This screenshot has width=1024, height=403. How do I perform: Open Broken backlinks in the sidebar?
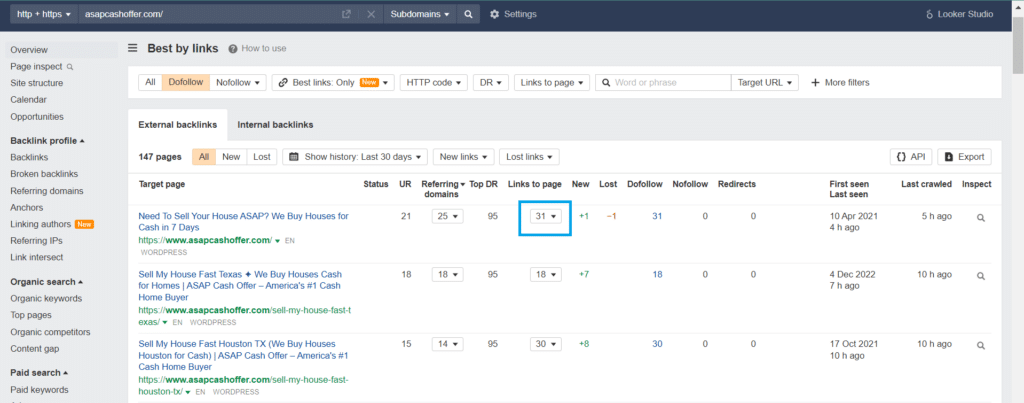pyautogui.click(x=44, y=174)
